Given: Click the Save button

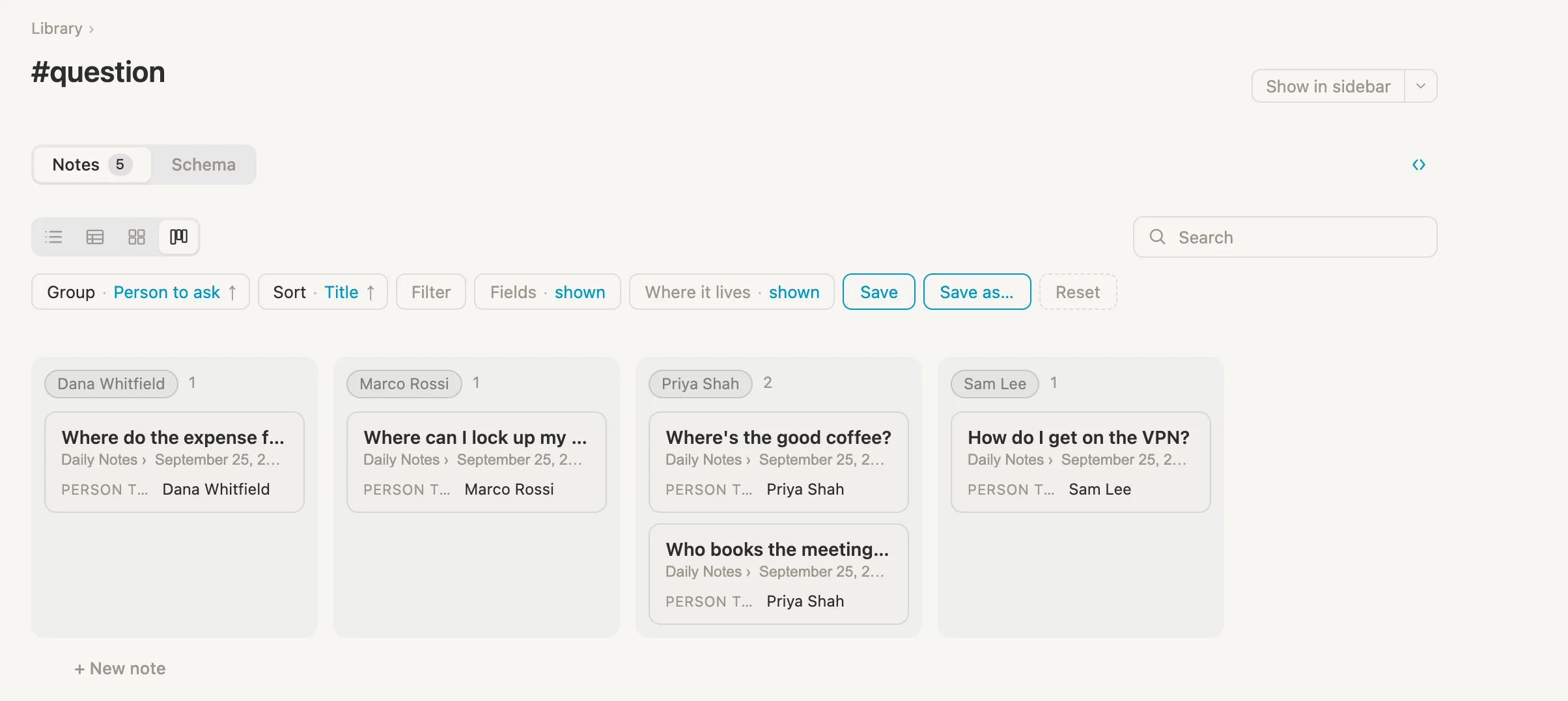Looking at the screenshot, I should click(879, 292).
